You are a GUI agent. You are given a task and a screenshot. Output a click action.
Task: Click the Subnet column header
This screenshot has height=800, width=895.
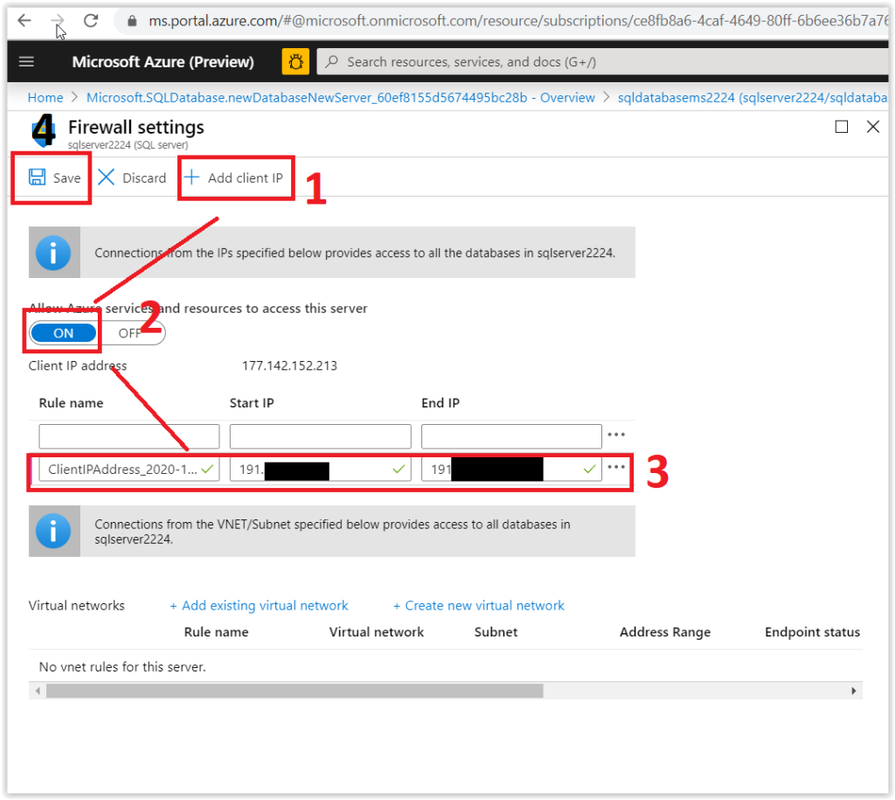tap(496, 632)
